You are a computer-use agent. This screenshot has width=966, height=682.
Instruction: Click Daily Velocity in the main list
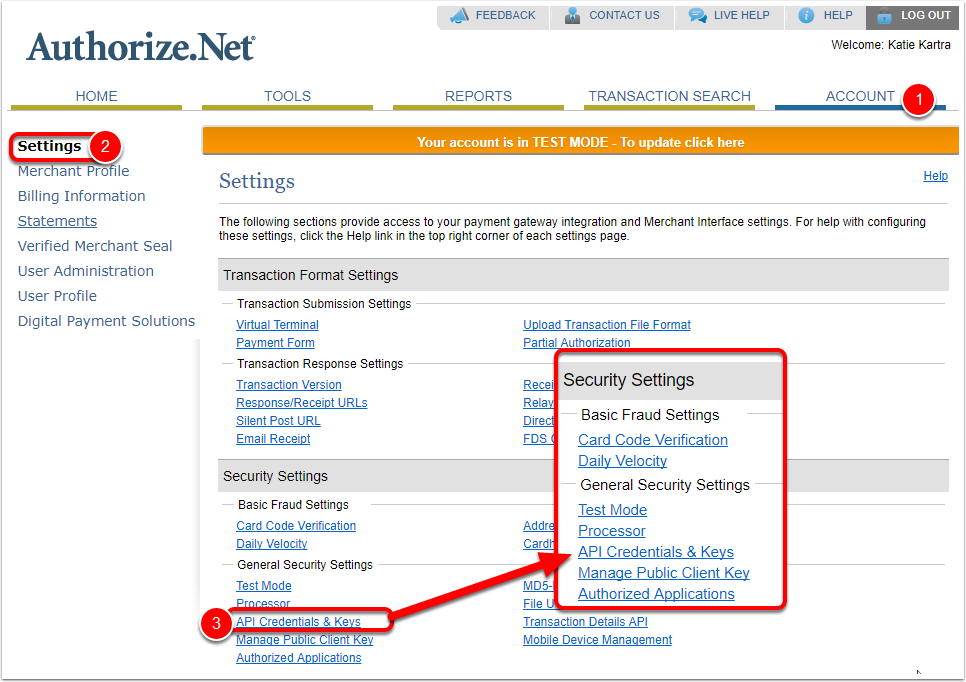272,543
